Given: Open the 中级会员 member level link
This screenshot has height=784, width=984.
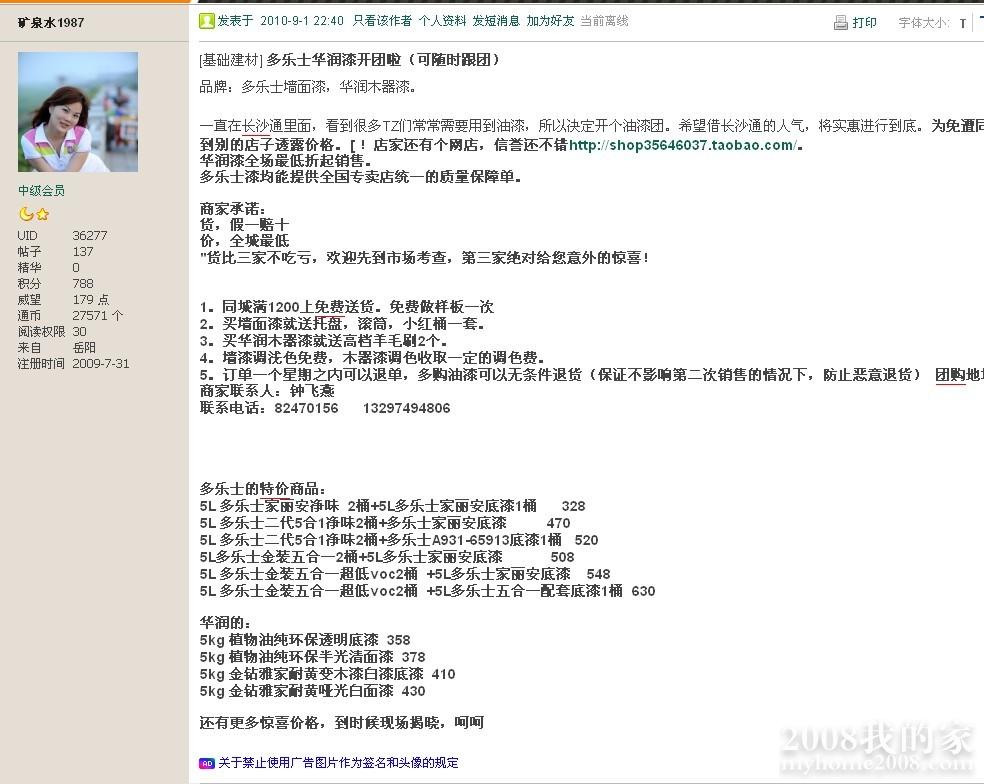Looking at the screenshot, I should pos(41,191).
